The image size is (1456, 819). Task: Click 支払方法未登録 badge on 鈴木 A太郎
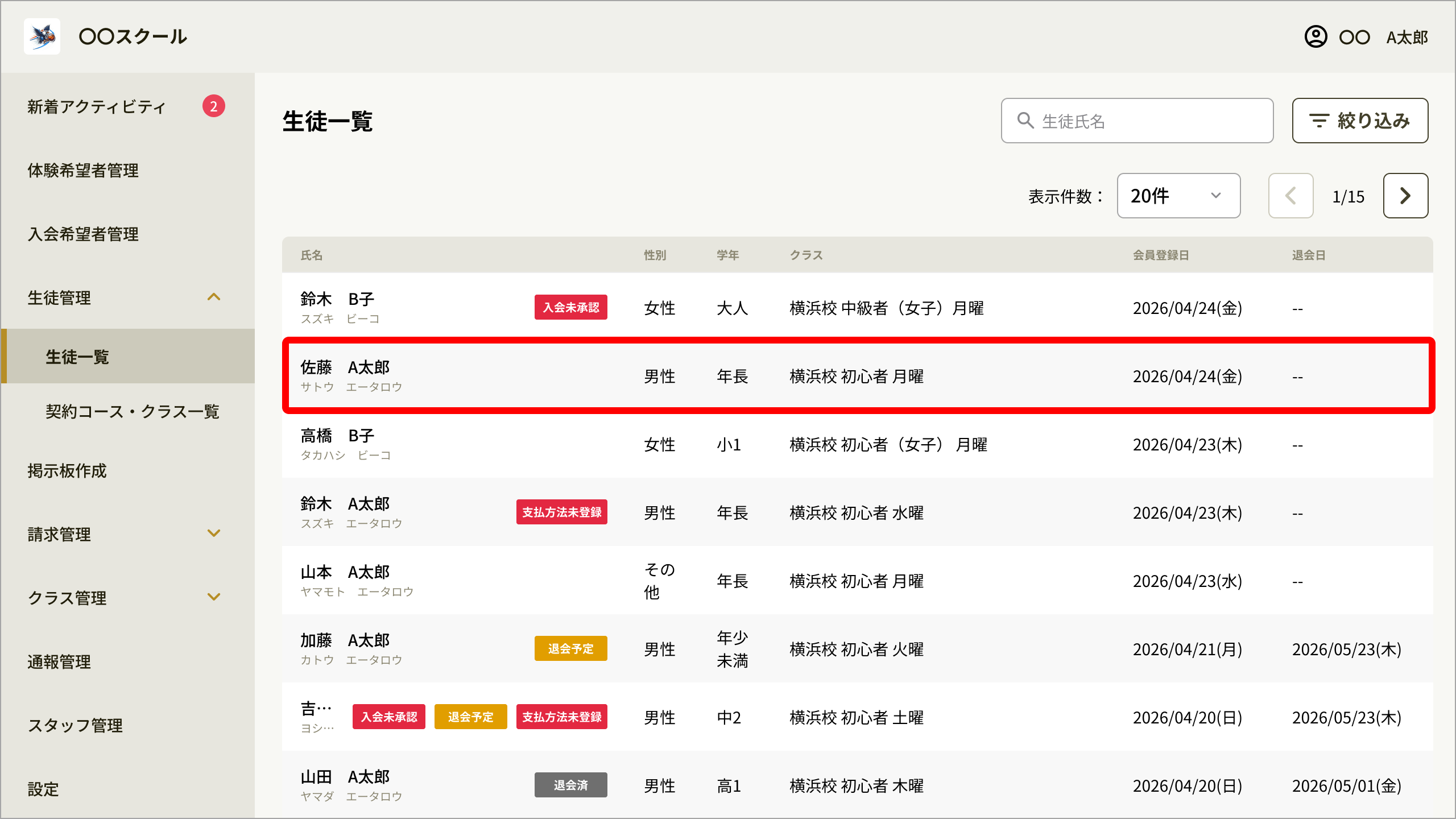[562, 512]
